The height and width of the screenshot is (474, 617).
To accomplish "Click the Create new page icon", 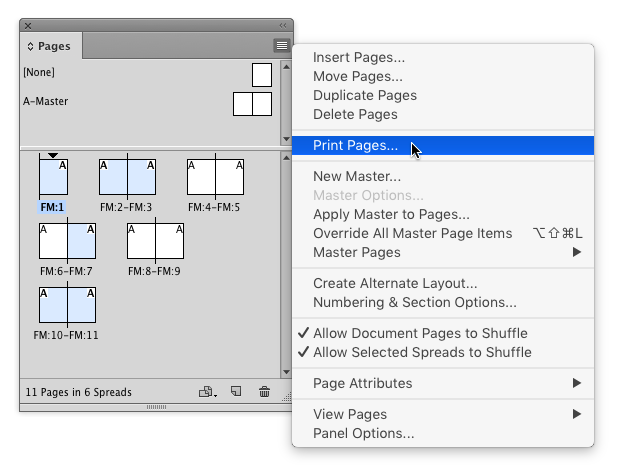I will pyautogui.click(x=236, y=391).
